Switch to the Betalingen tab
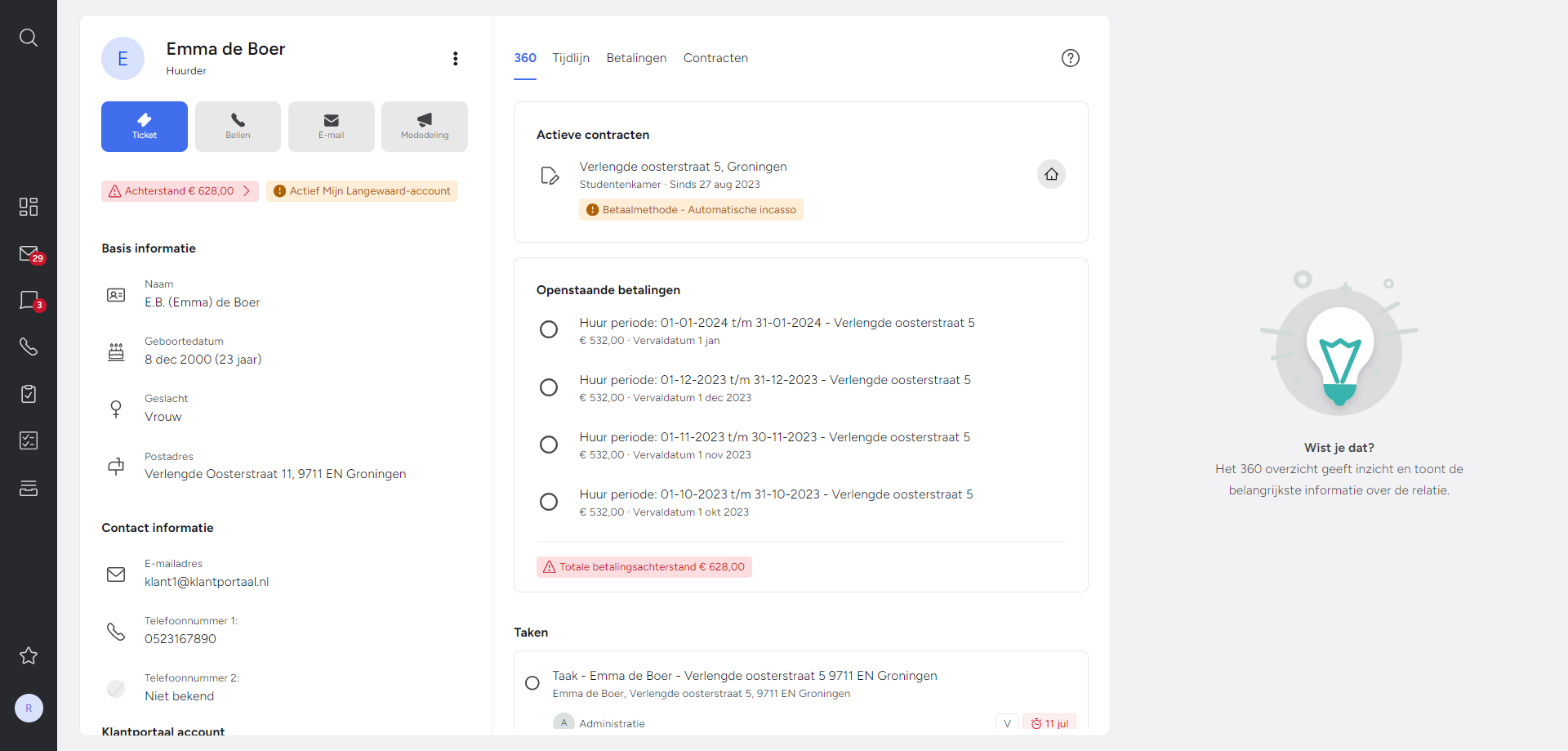The width and height of the screenshot is (1568, 751). tap(637, 58)
